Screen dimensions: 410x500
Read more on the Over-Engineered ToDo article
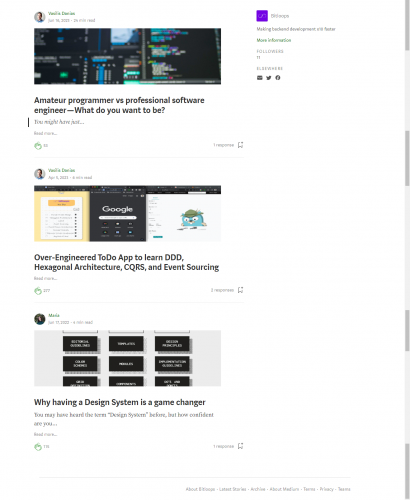[45, 278]
